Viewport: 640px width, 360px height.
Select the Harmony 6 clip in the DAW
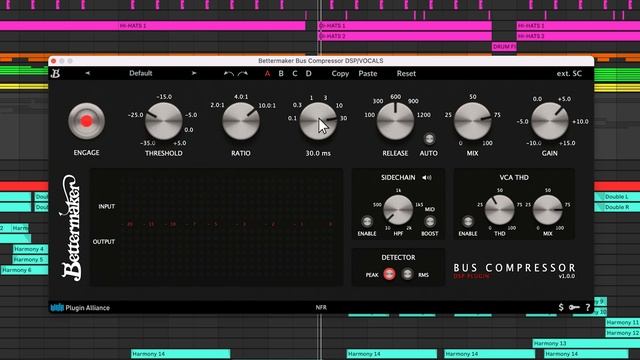[24, 270]
